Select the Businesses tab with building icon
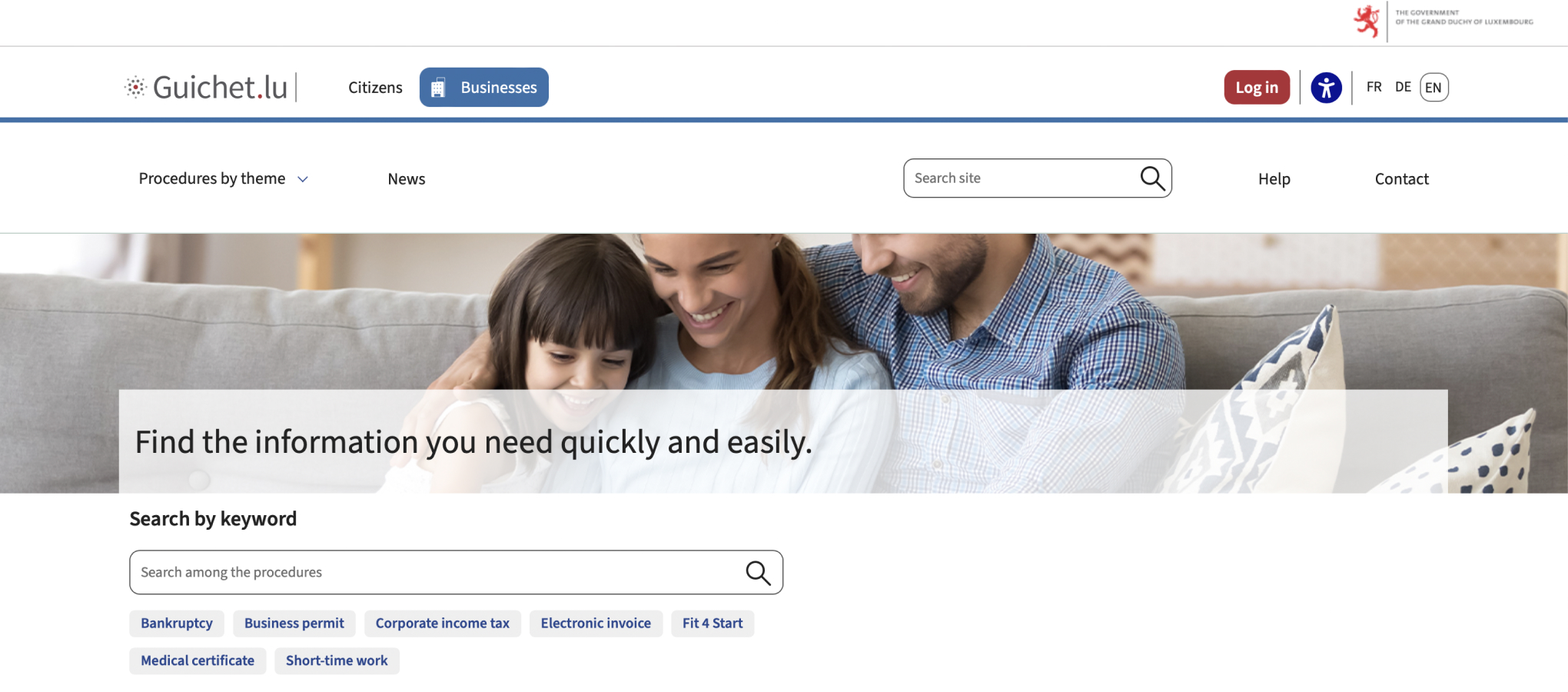The height and width of the screenshot is (692, 1568). coord(484,88)
